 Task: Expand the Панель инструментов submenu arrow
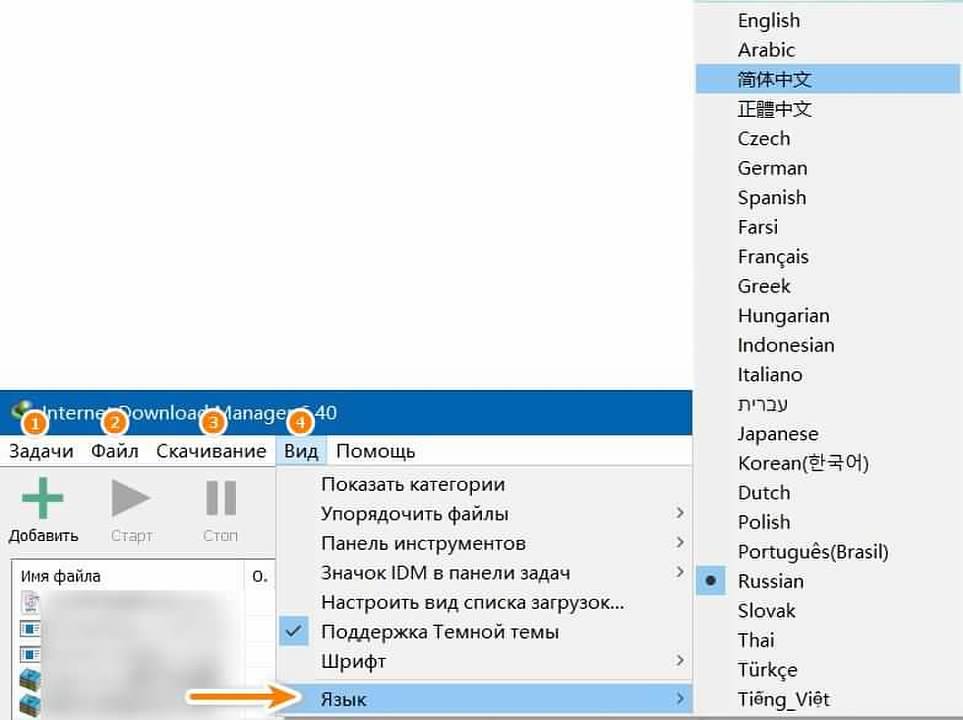[679, 542]
